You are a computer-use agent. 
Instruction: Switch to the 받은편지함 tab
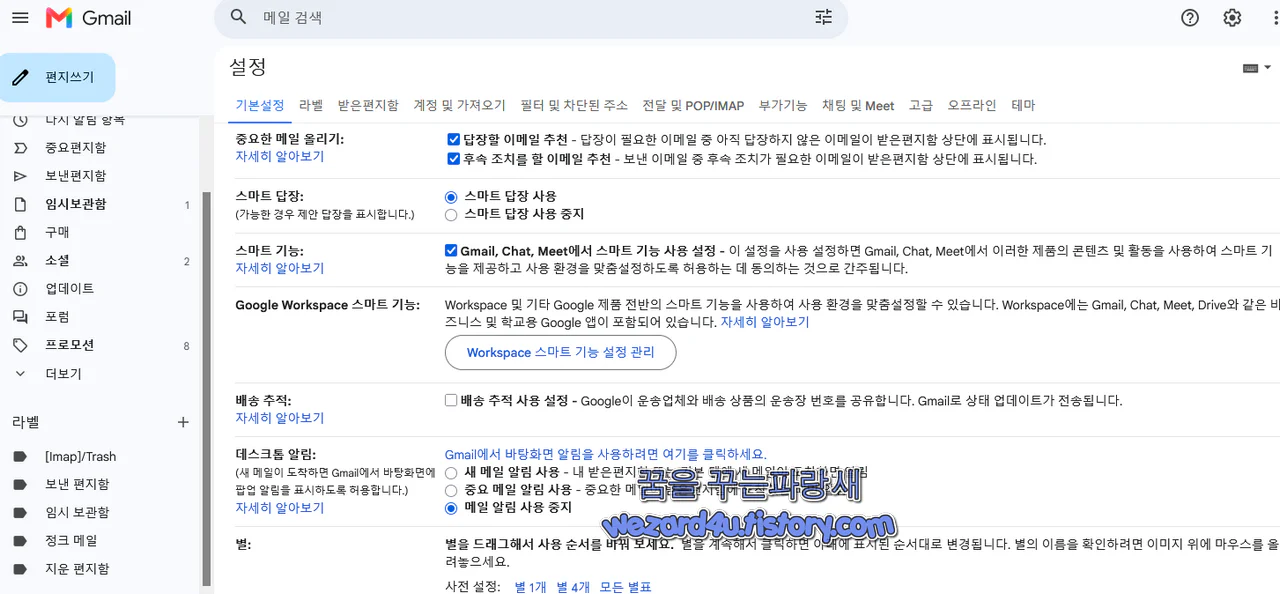tap(368, 105)
